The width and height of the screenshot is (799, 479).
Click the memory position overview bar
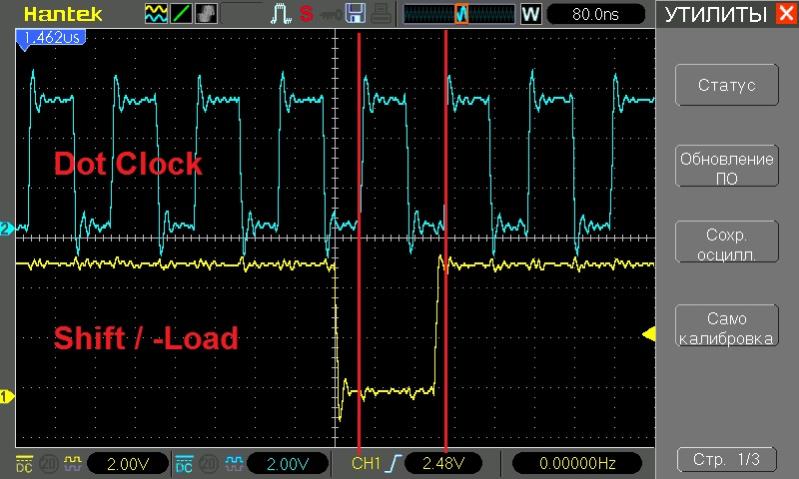(x=459, y=14)
